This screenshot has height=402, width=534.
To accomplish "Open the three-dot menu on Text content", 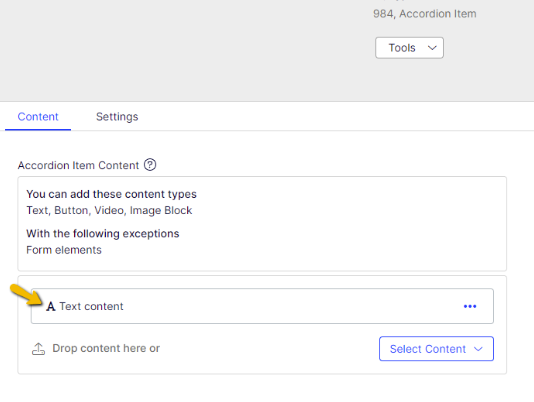I will pyautogui.click(x=470, y=306).
